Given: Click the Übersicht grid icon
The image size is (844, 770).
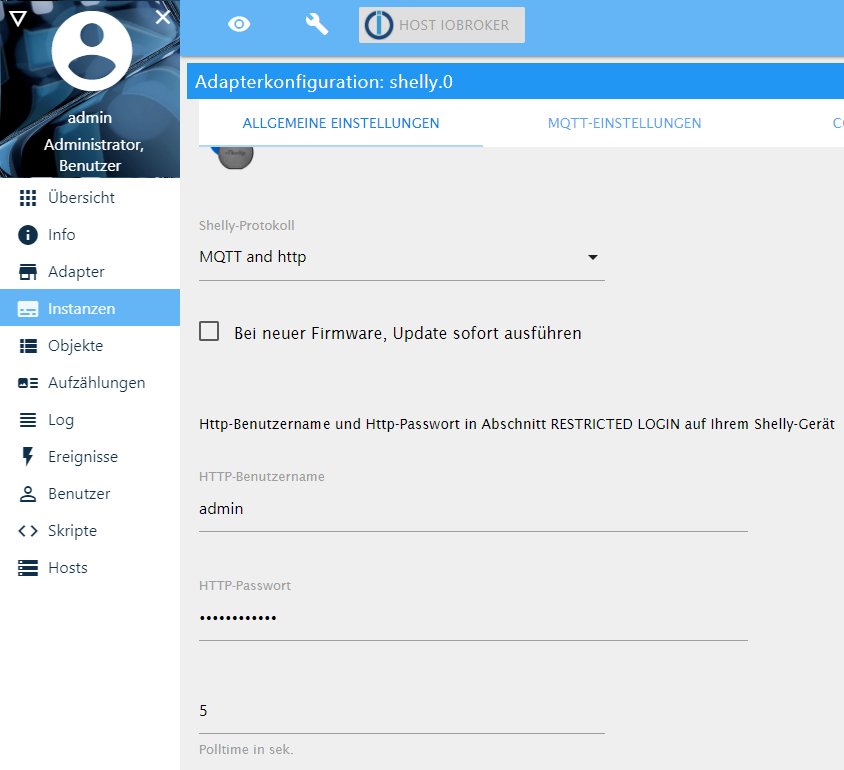Looking at the screenshot, I should [28, 198].
